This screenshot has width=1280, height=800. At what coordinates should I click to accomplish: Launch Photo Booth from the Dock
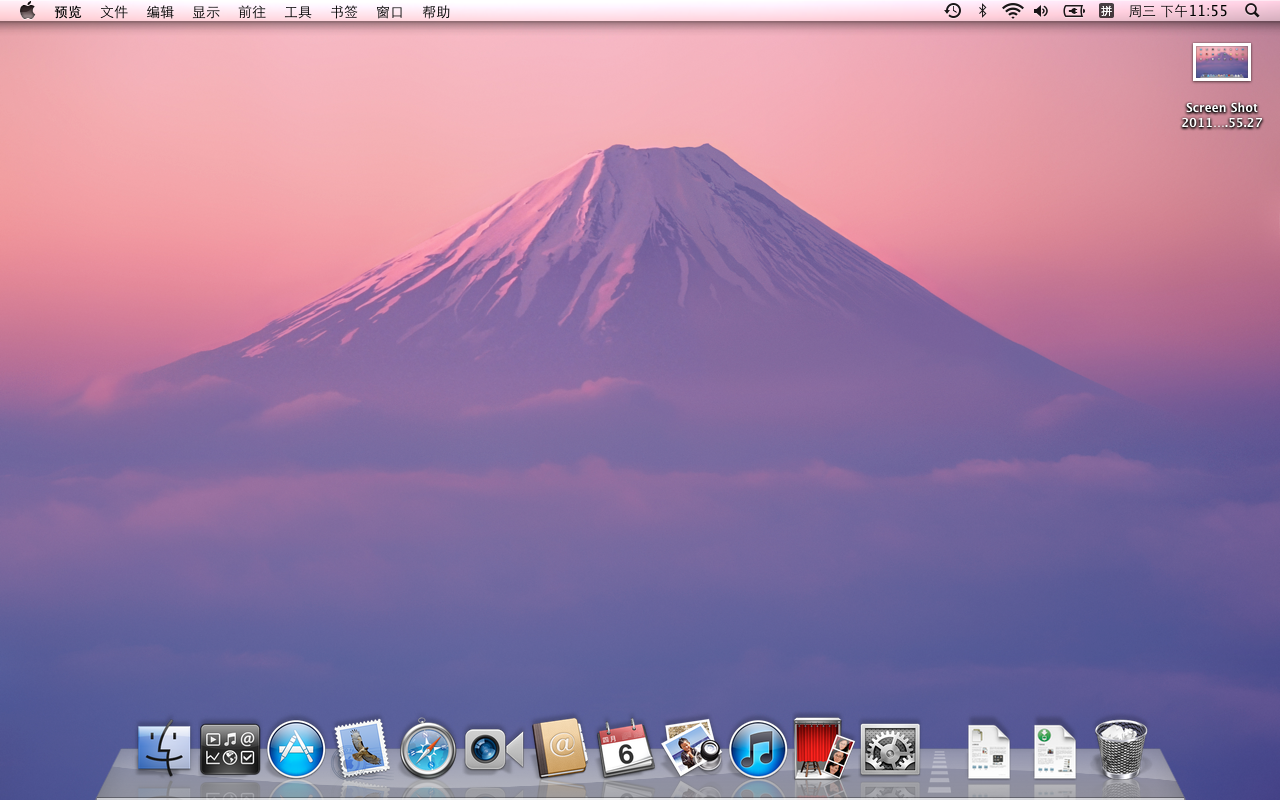tap(823, 748)
